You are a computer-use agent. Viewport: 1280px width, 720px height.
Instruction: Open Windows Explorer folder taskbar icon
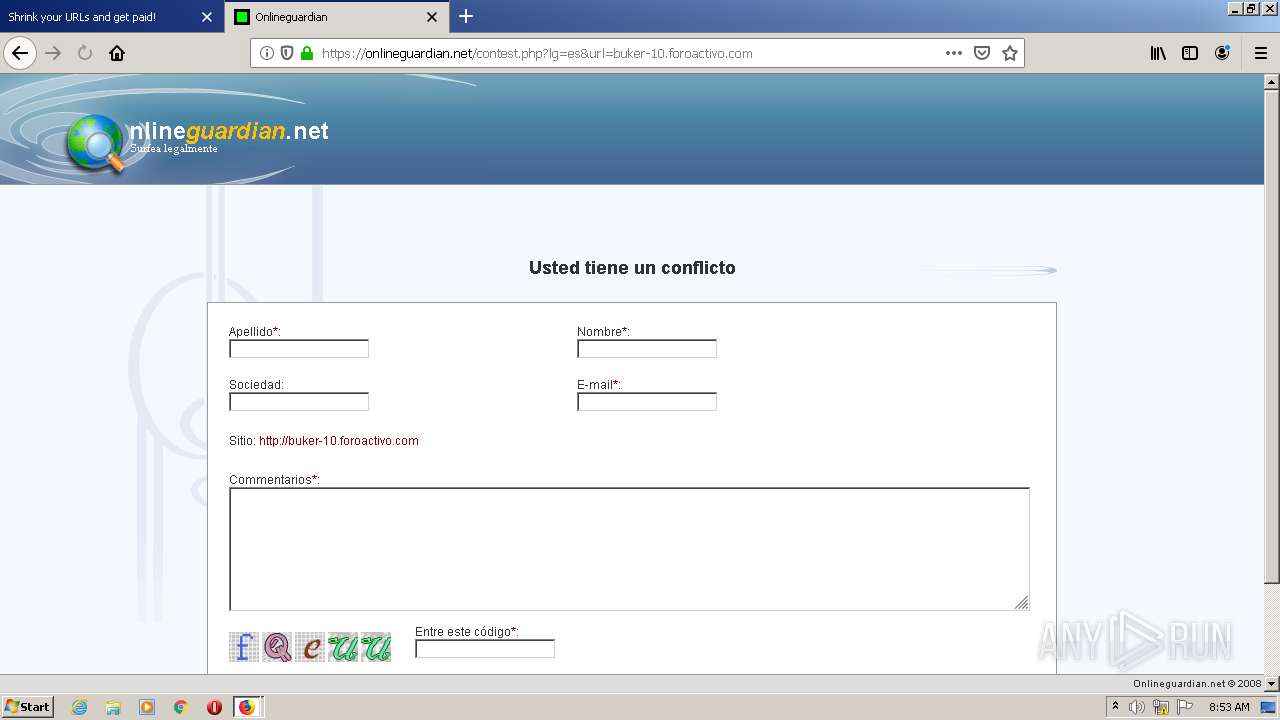coord(113,707)
